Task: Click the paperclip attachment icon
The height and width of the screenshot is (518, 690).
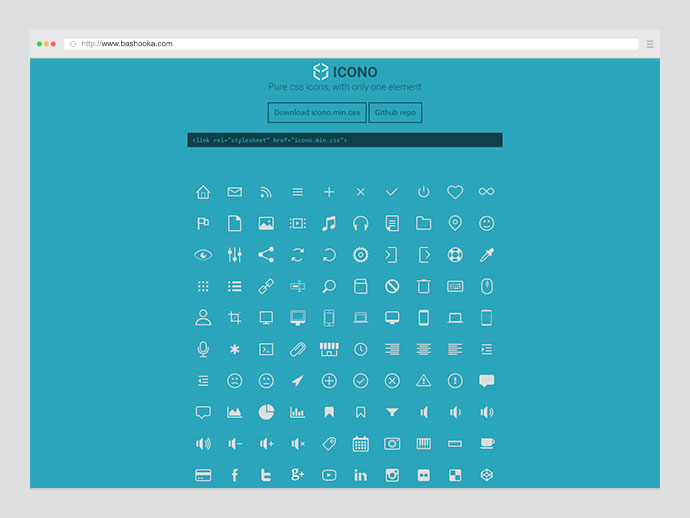Action: [297, 349]
